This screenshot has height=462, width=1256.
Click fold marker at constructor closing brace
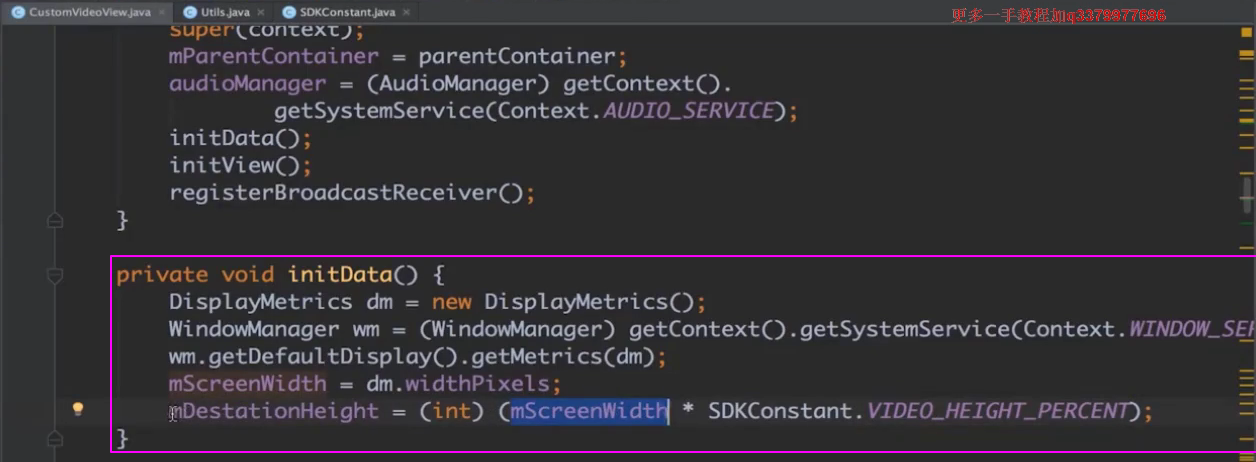[x=55, y=220]
